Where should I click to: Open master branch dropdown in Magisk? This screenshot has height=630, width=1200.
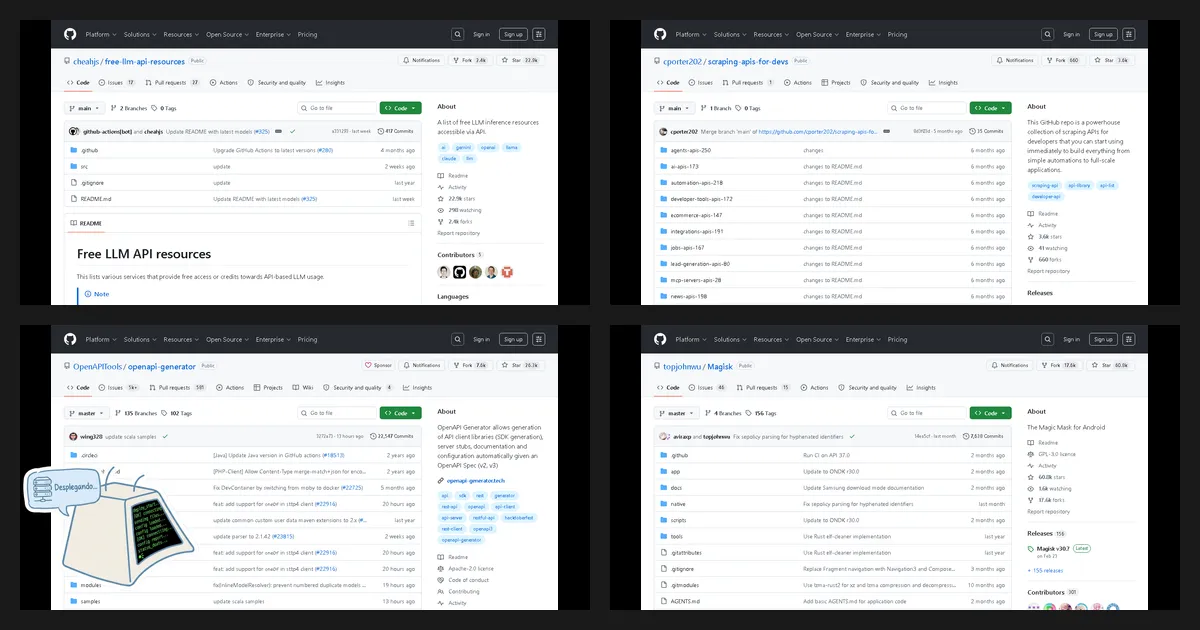coord(677,413)
